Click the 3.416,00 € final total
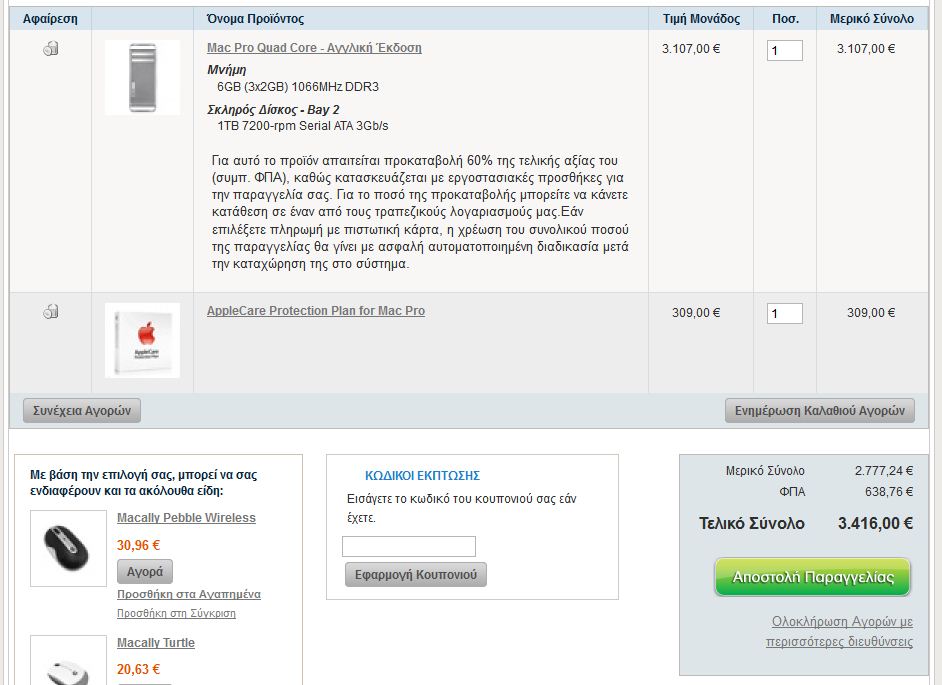The height and width of the screenshot is (685, 942). [x=875, y=523]
